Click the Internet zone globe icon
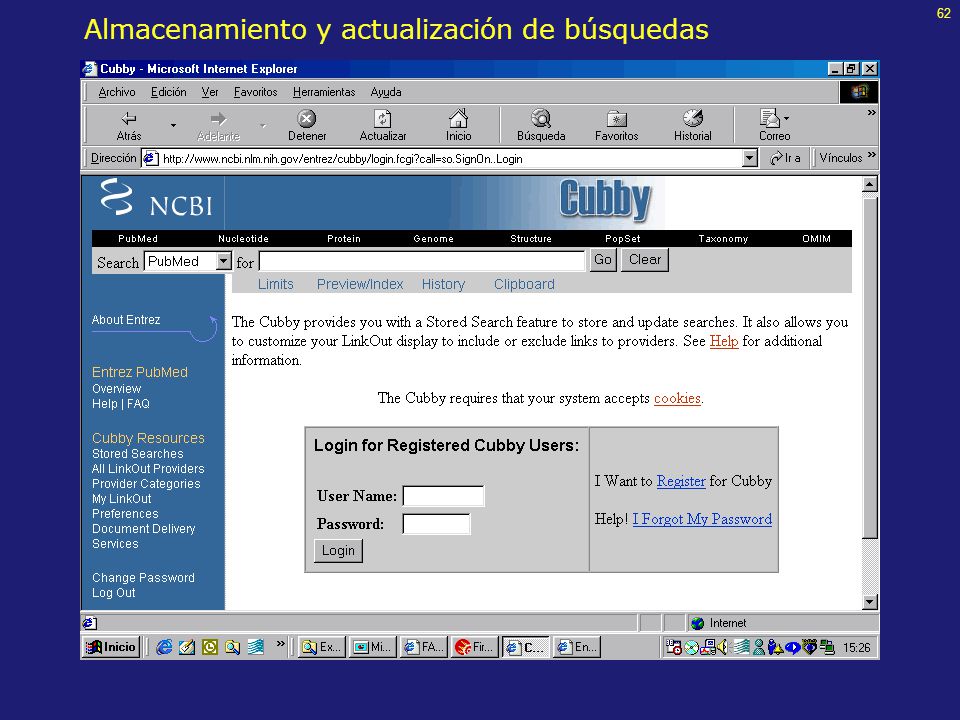 tap(697, 623)
